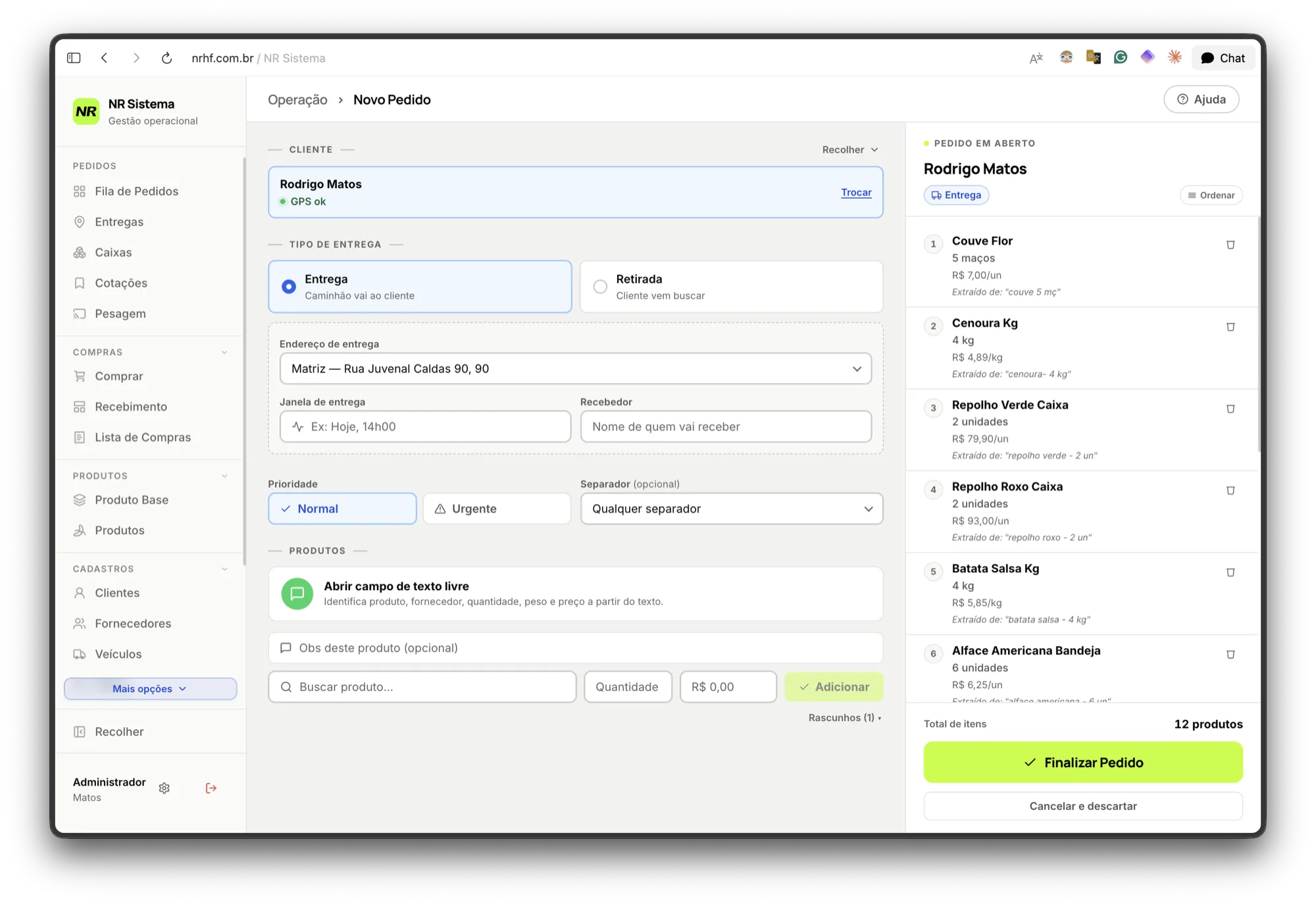Screen dimensions: 1316x904
Task: Open Lista de Compras in sidebar
Action: click(x=143, y=438)
